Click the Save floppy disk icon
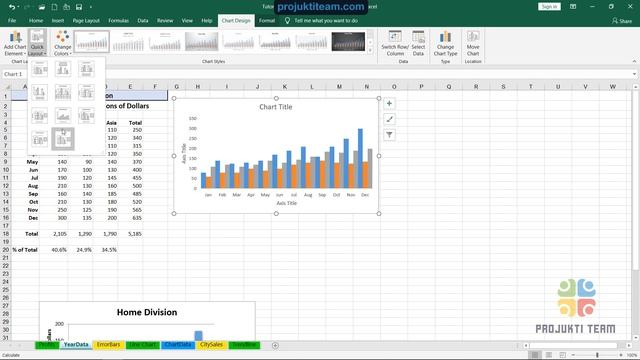The height and width of the screenshot is (360, 640). pyautogui.click(x=79, y=7)
